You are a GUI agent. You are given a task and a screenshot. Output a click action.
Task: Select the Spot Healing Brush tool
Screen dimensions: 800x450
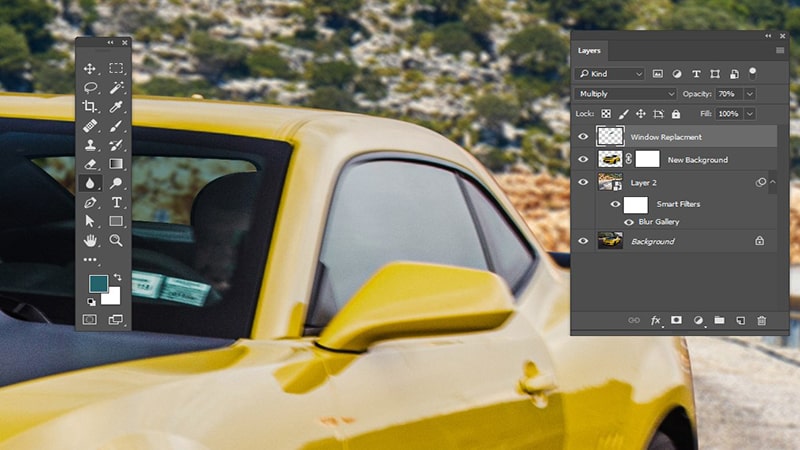[90, 126]
